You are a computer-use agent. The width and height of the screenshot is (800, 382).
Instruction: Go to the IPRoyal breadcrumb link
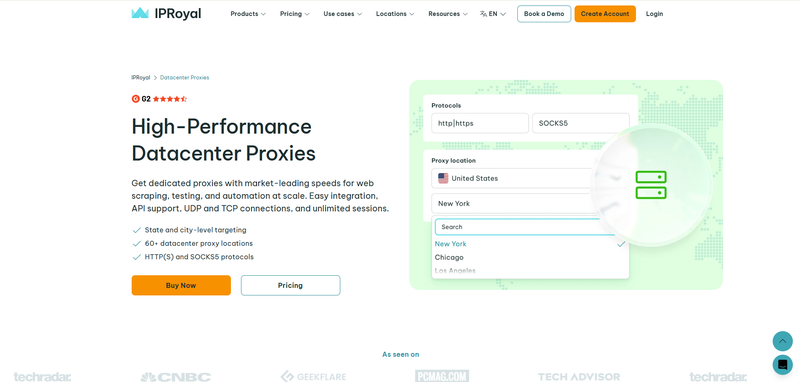pos(141,78)
